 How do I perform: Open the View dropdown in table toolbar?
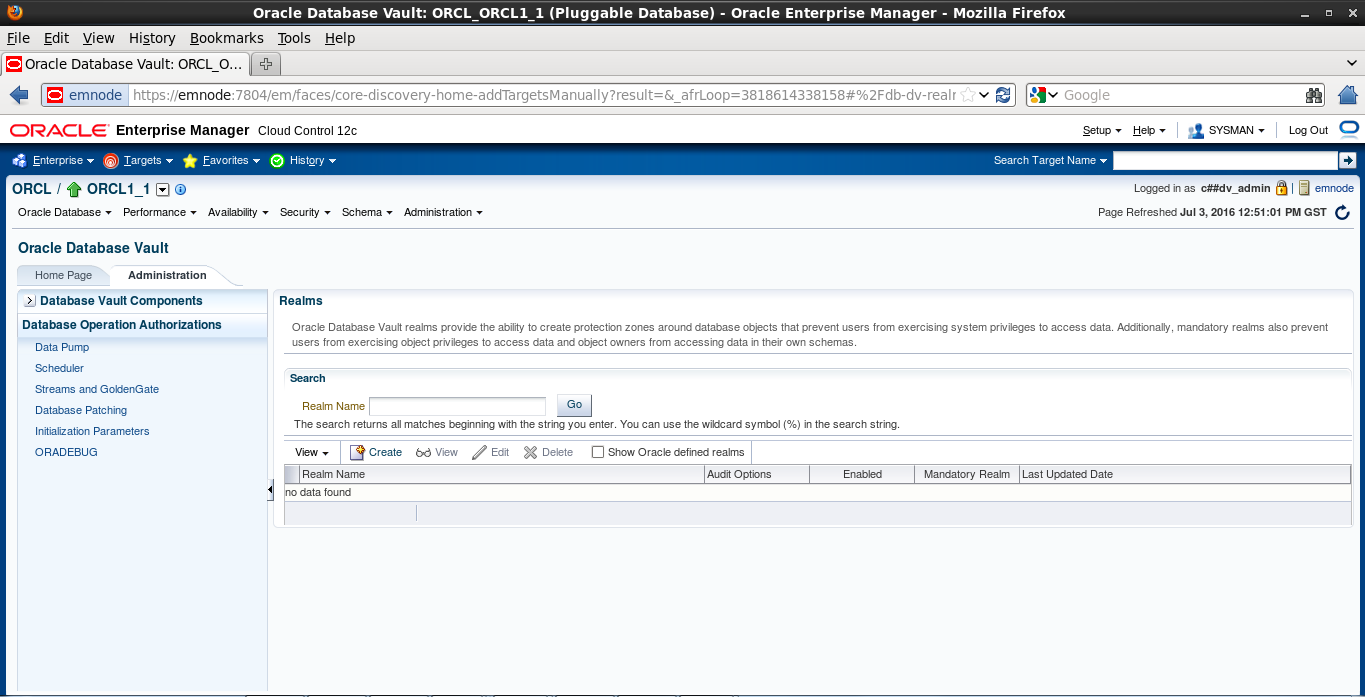(x=312, y=452)
